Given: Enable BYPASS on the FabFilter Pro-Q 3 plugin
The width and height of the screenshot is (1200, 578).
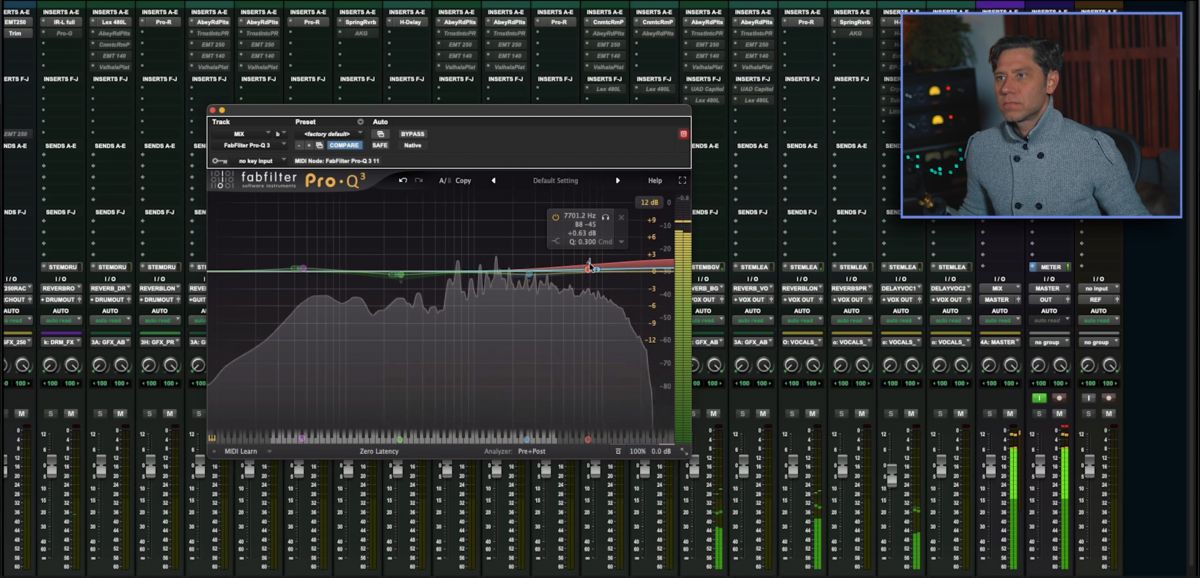Looking at the screenshot, I should point(413,134).
